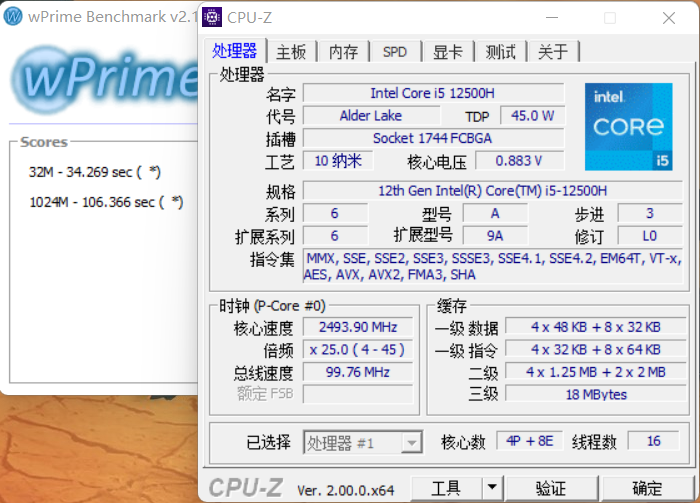Click the 确定 button
The height and width of the screenshot is (503, 700).
click(647, 488)
